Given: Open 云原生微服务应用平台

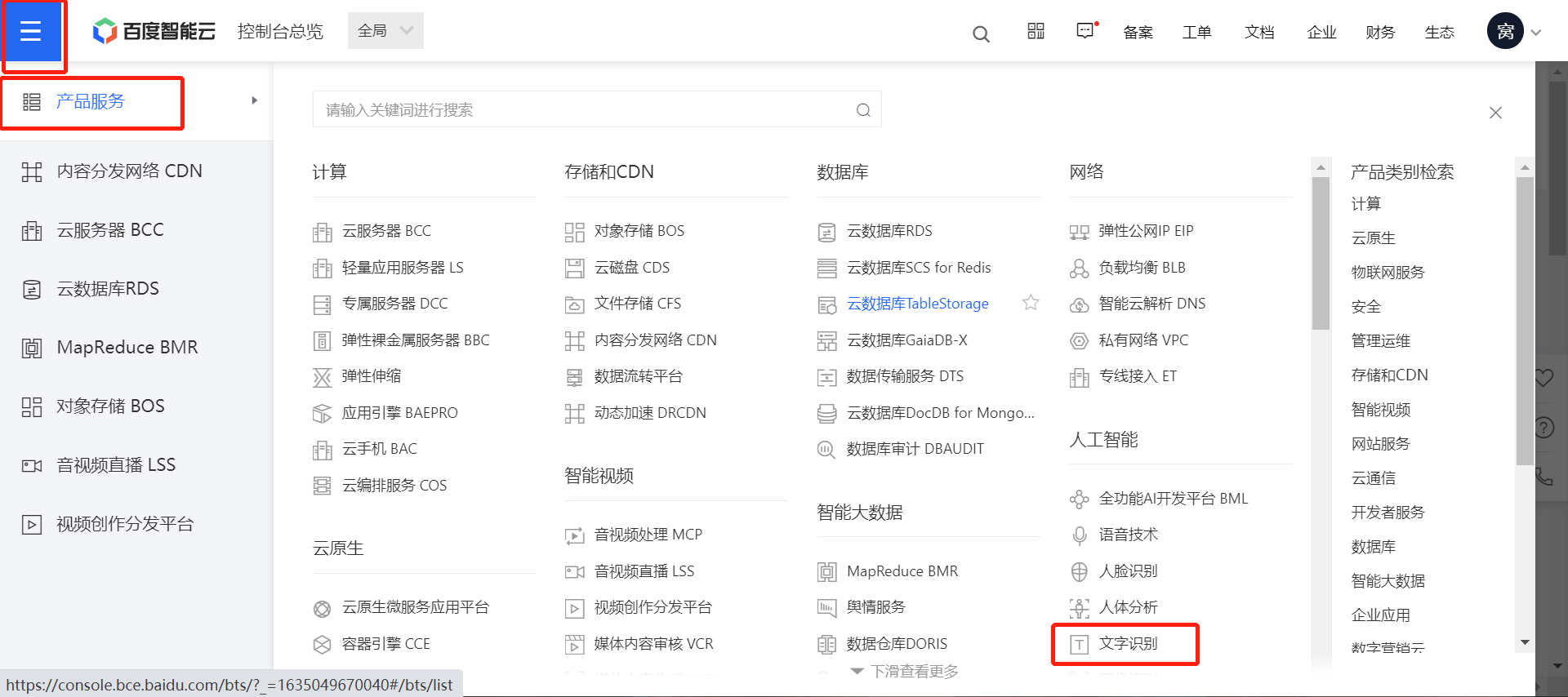Looking at the screenshot, I should coord(415,607).
